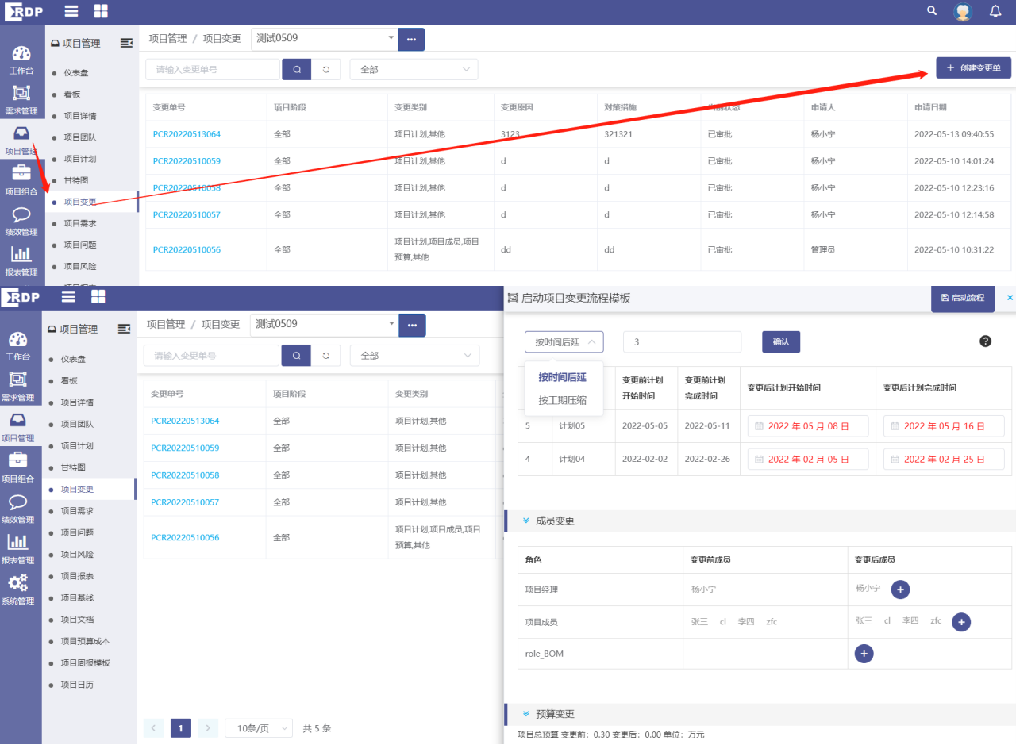Viewport: 1016px width, 745px height.
Task: Select the 按工期压缩 option
Action: pyautogui.click(x=563, y=400)
